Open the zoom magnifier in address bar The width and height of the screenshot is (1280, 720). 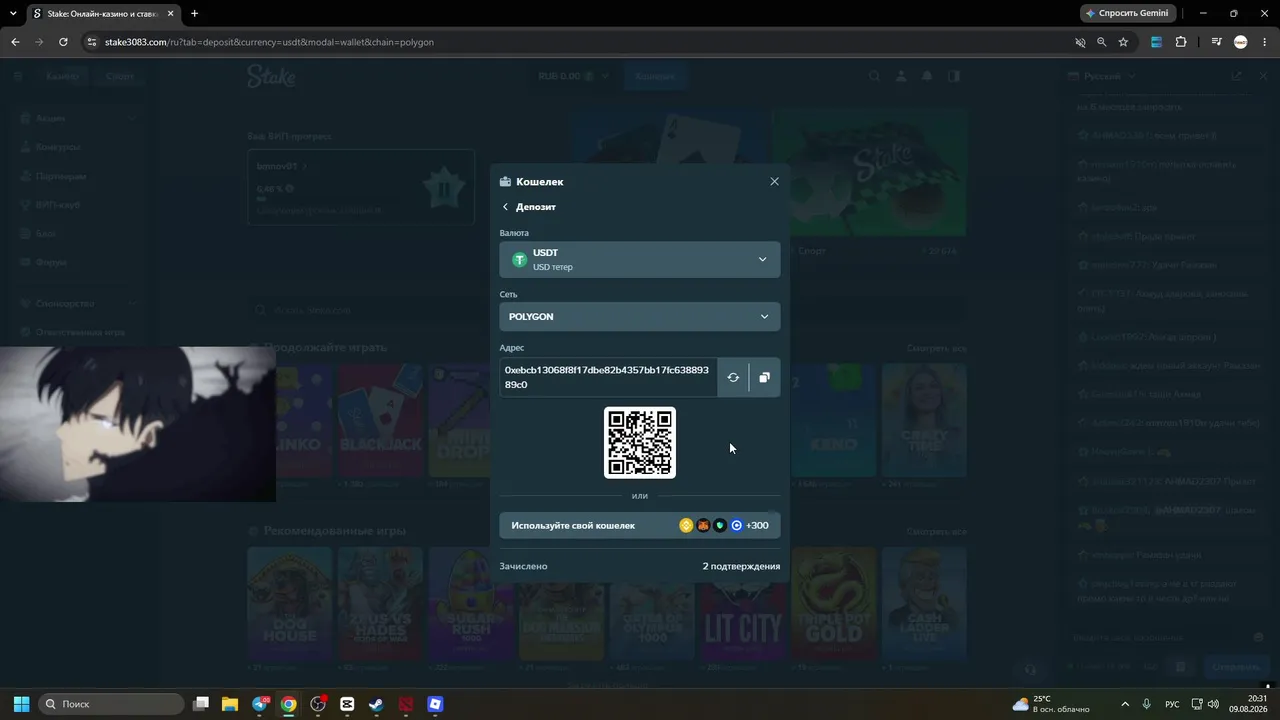(1102, 42)
